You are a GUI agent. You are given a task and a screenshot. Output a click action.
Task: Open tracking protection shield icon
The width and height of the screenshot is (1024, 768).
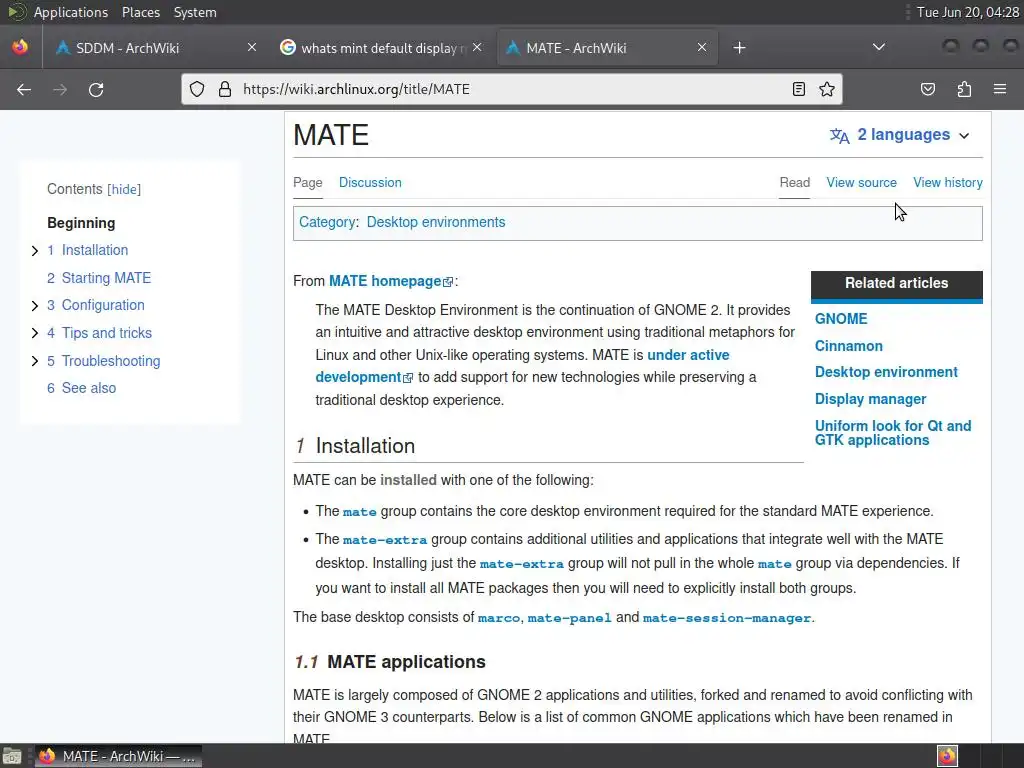(x=197, y=89)
